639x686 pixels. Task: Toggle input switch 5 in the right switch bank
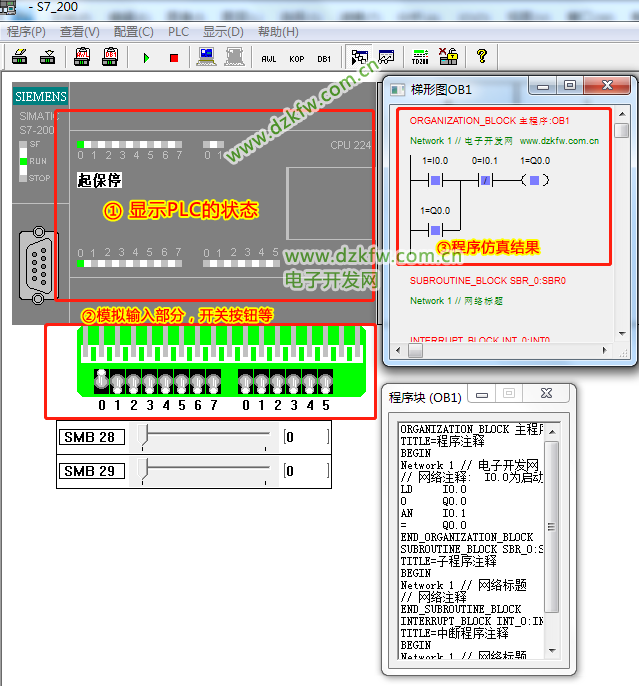click(324, 382)
